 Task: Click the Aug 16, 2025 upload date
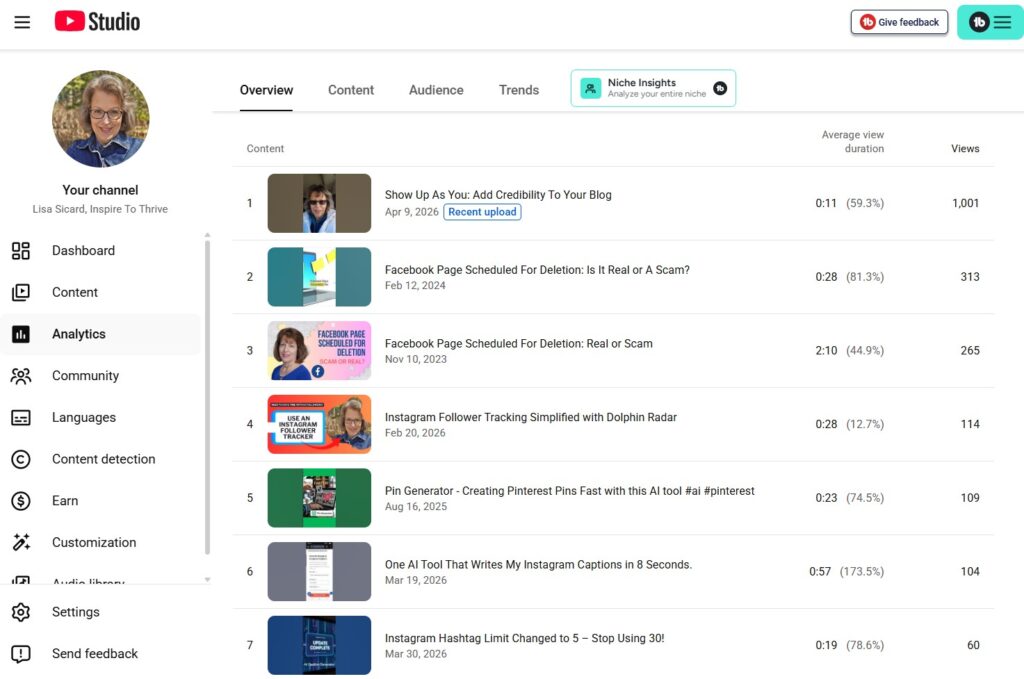tap(416, 507)
